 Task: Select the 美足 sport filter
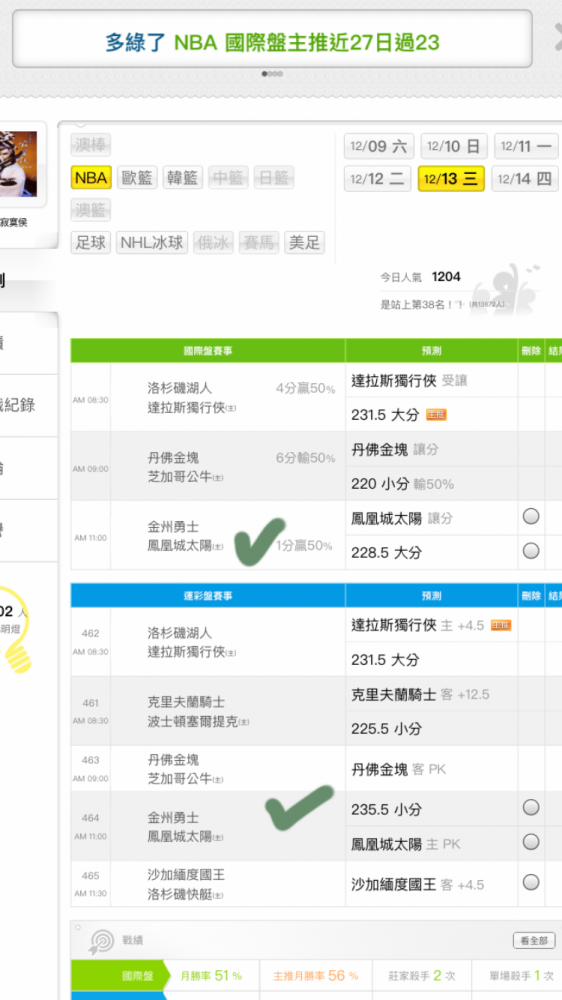pos(304,242)
